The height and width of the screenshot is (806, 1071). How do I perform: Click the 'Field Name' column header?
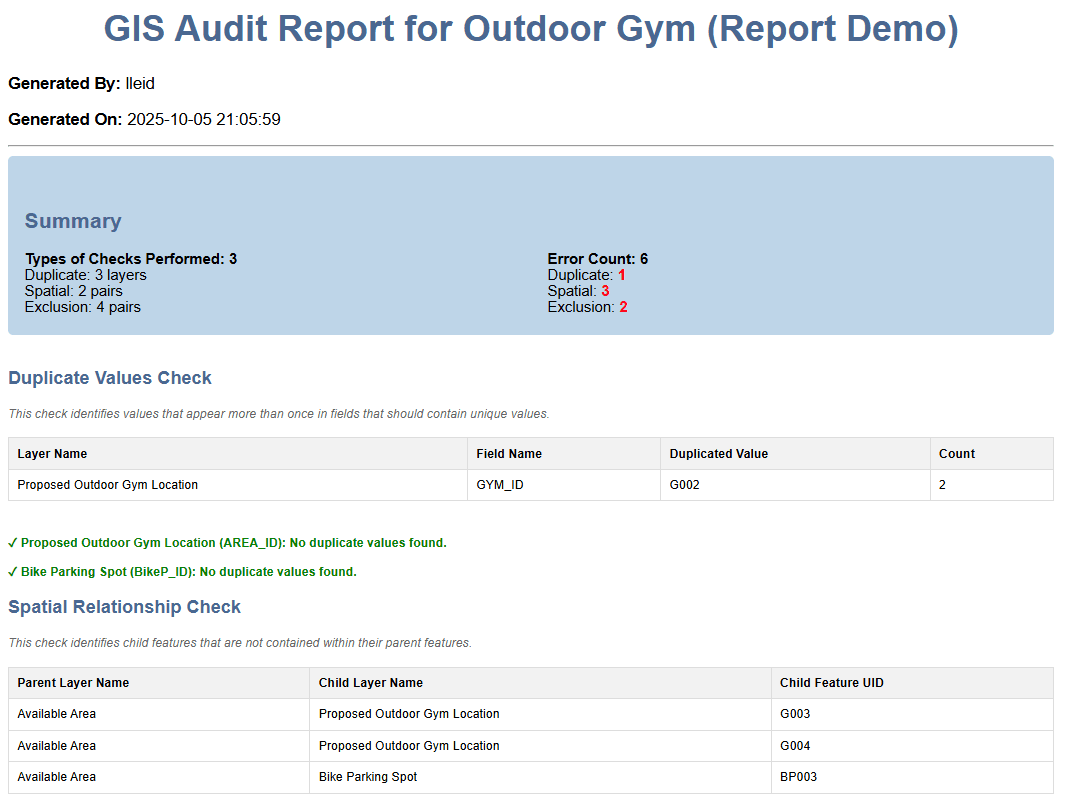click(x=564, y=454)
